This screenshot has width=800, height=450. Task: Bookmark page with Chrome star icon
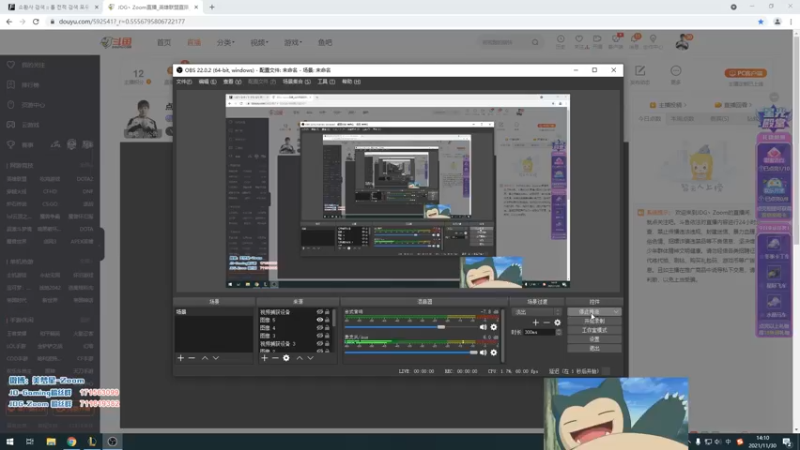[x=761, y=21]
